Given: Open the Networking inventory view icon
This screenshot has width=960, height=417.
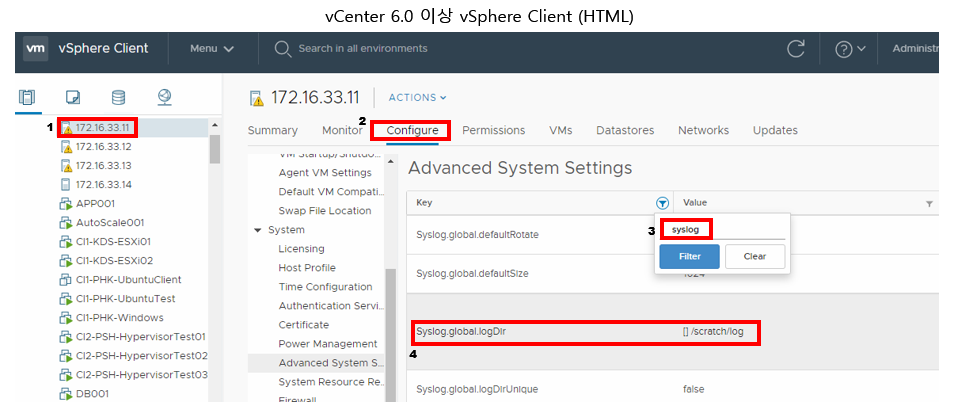Looking at the screenshot, I should (164, 97).
